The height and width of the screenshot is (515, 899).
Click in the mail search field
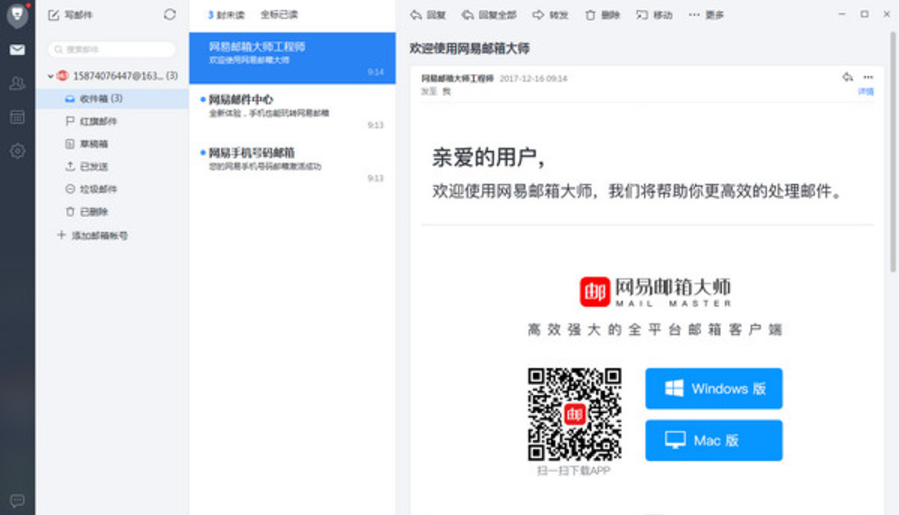point(112,49)
